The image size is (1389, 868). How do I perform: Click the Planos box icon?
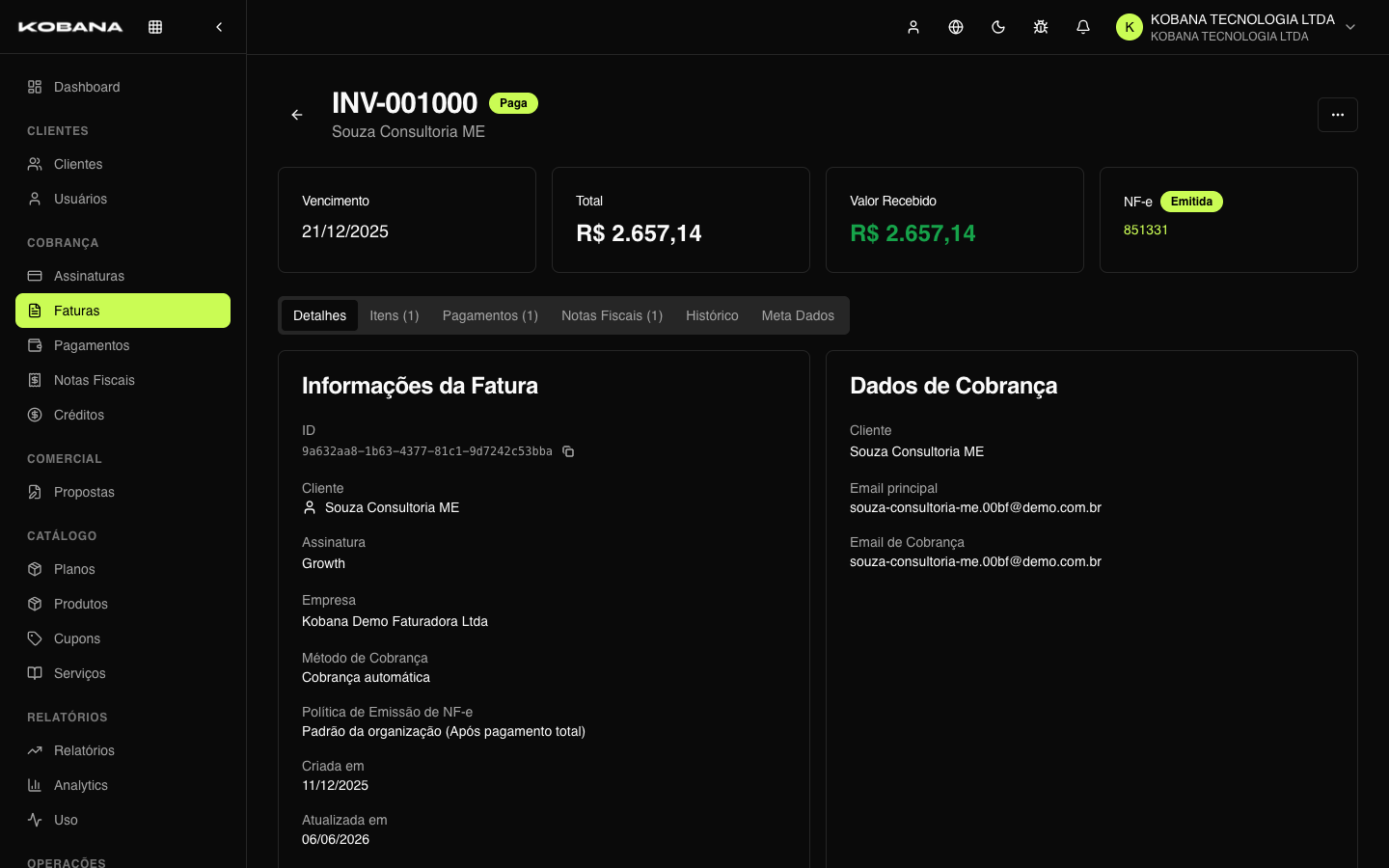35,569
